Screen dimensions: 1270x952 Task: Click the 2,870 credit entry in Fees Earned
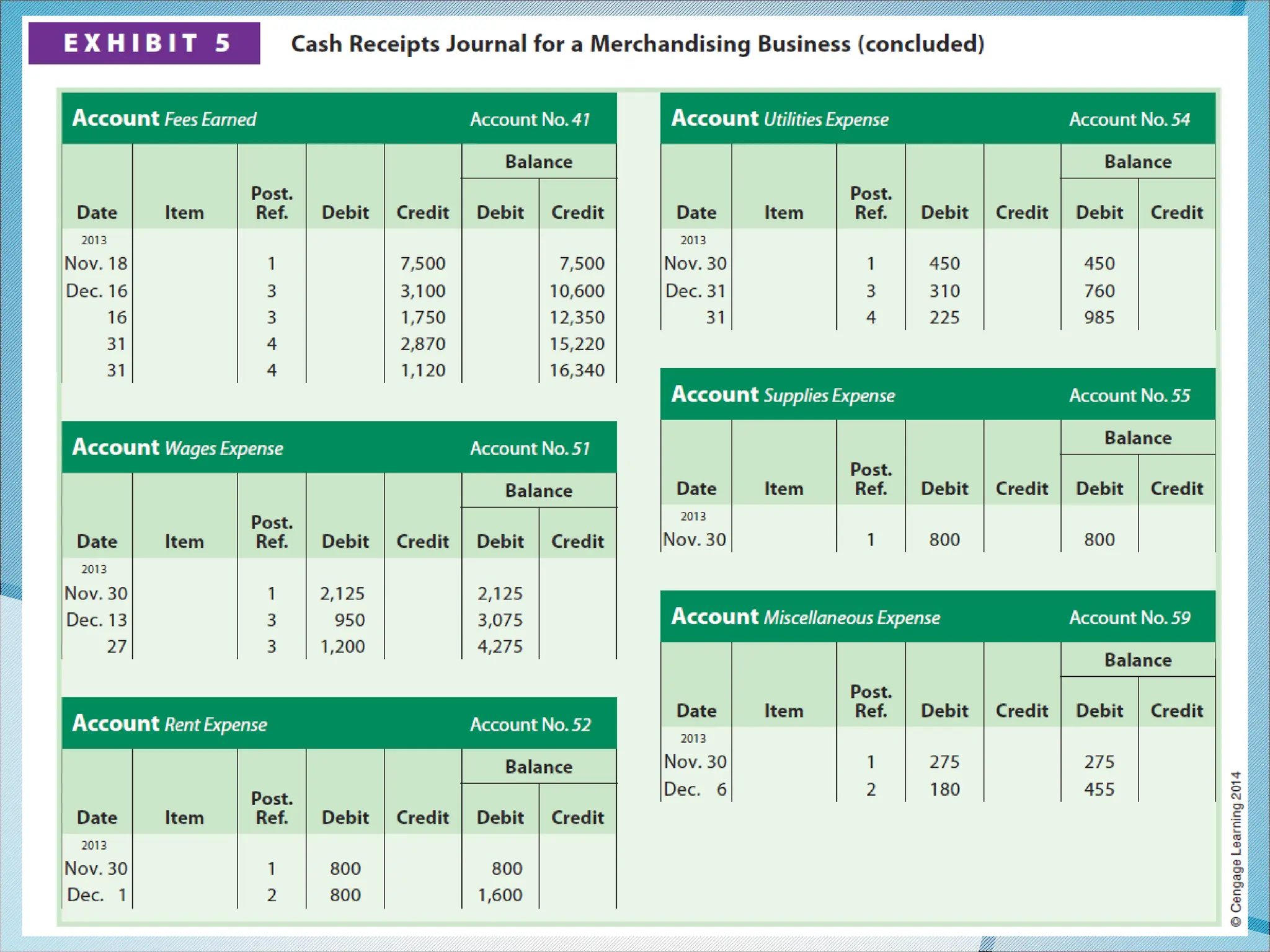(x=423, y=344)
